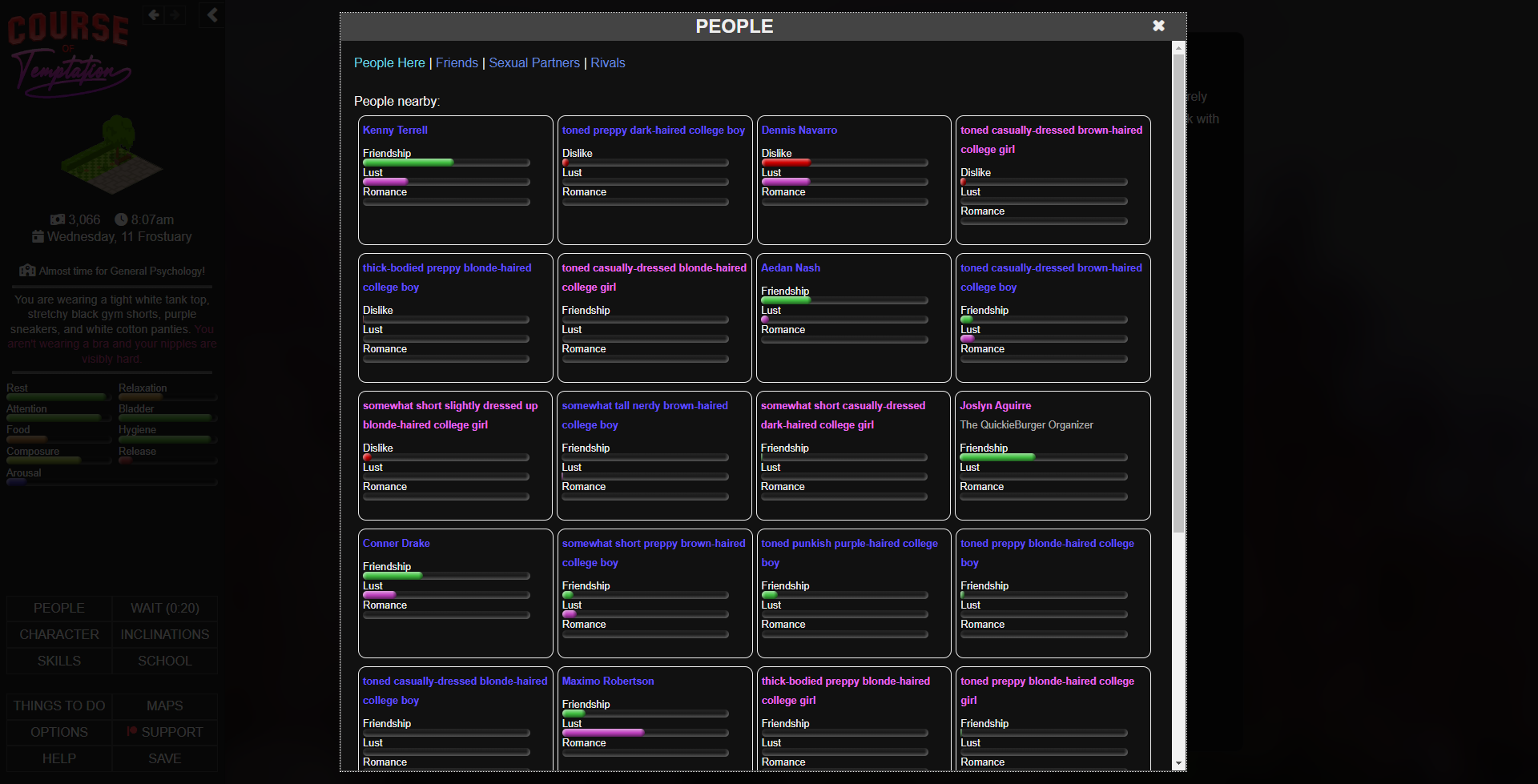View the Rivals list
The width and height of the screenshot is (1538, 784).
point(607,62)
